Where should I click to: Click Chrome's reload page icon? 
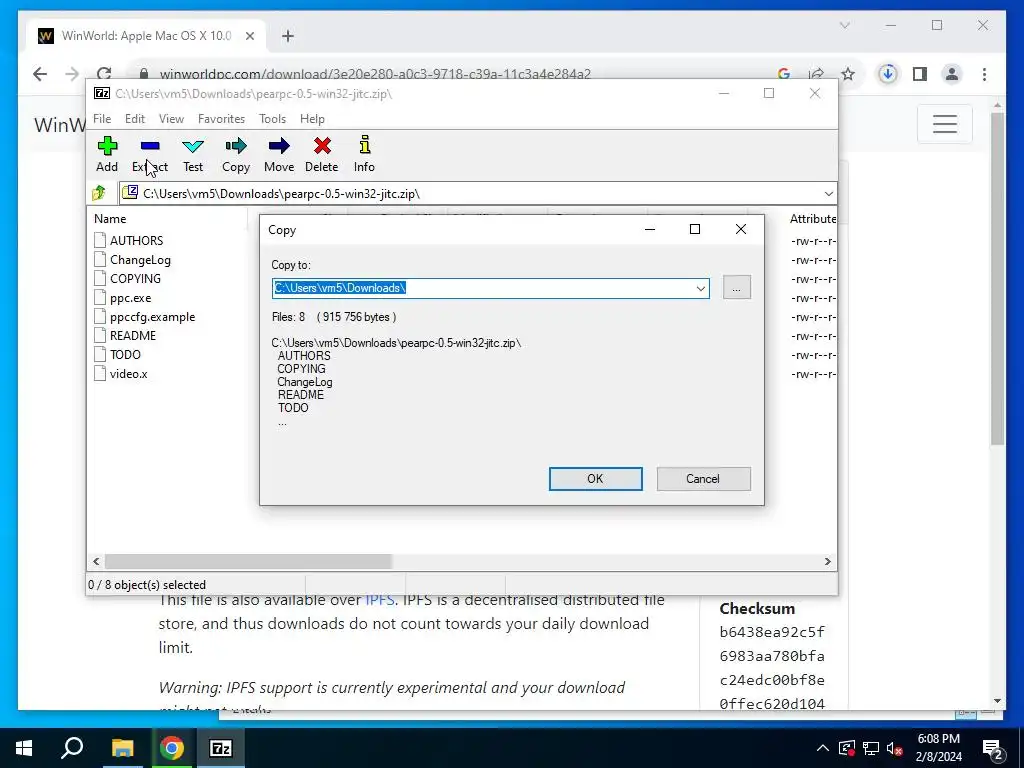(x=104, y=74)
